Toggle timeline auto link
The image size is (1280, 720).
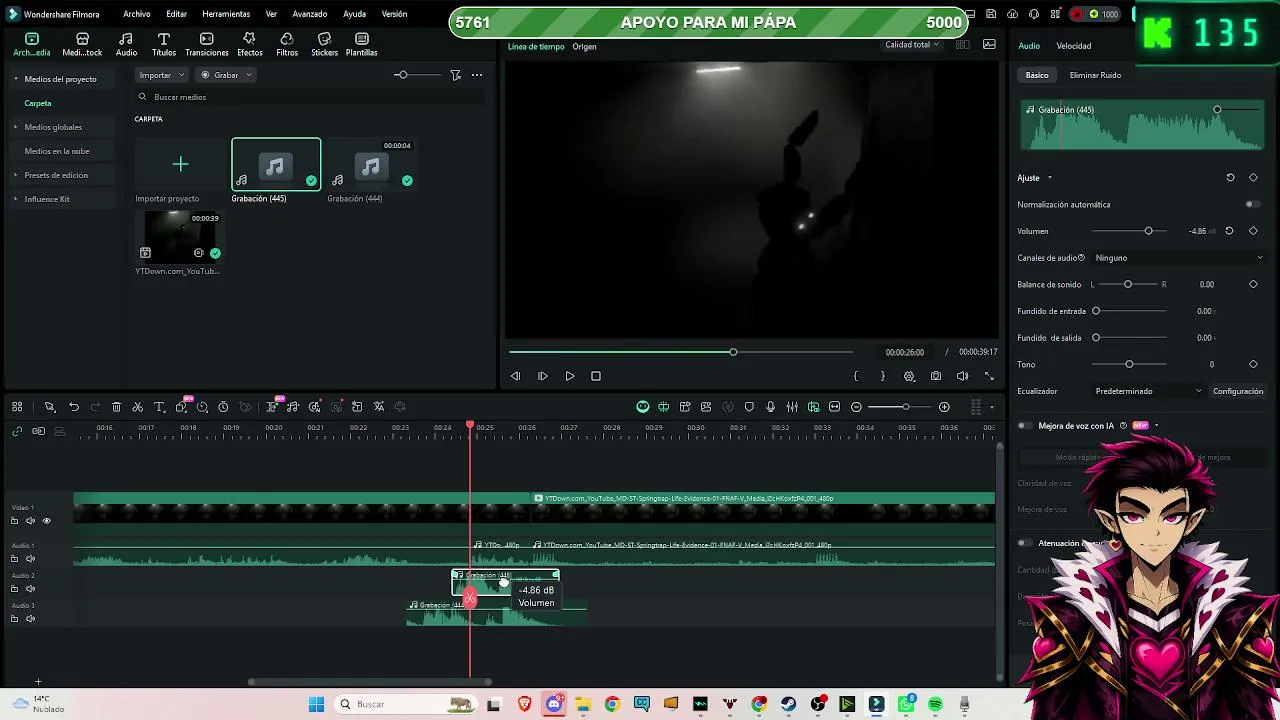[x=17, y=431]
